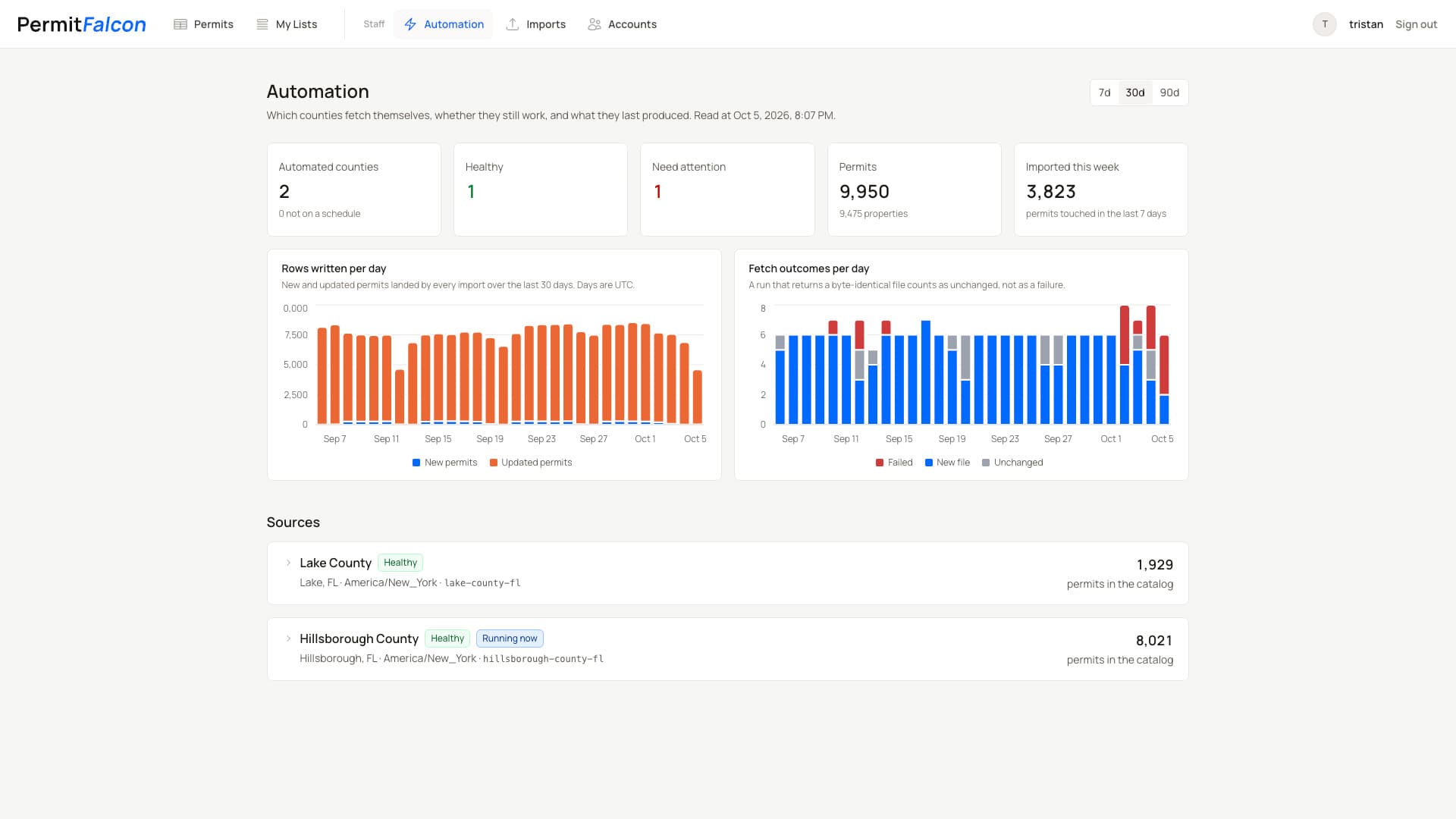Click the tristan avatar circle
Screen dimensions: 1456x819
pyautogui.click(x=1325, y=24)
